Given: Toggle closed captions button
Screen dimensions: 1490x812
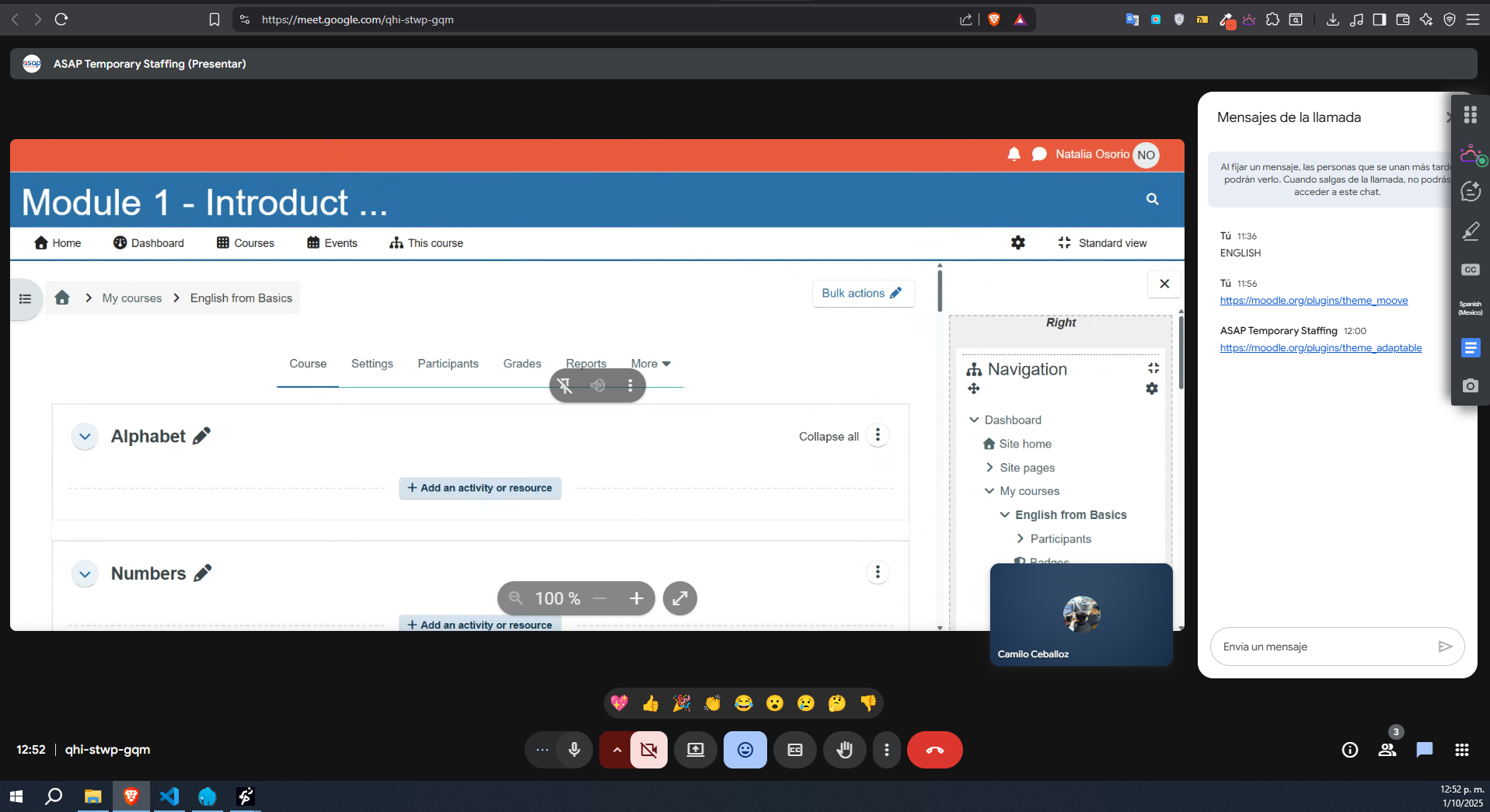Looking at the screenshot, I should pyautogui.click(x=794, y=750).
